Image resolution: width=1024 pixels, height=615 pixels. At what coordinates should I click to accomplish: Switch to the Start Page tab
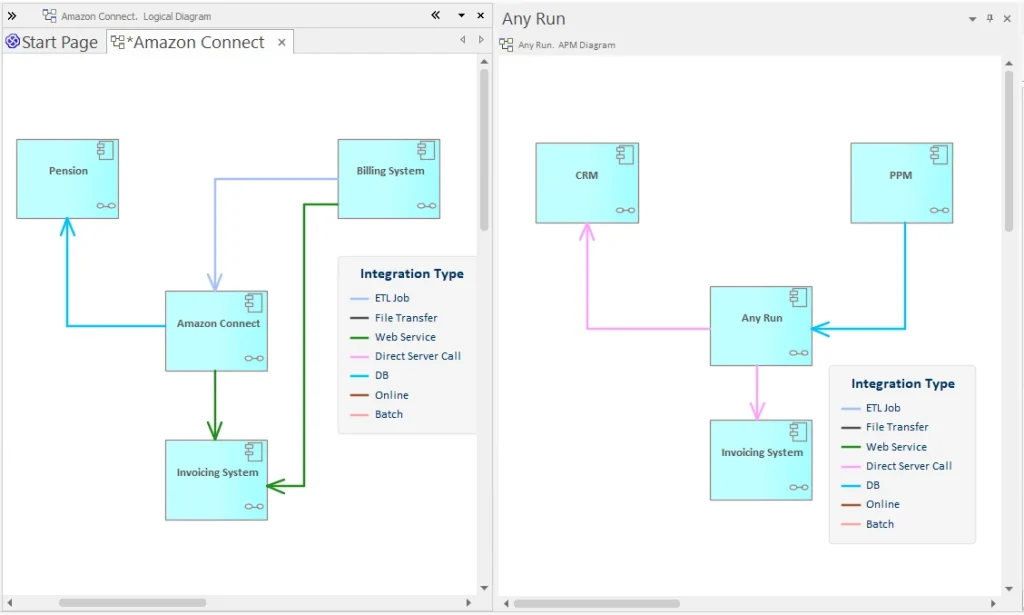[52, 42]
